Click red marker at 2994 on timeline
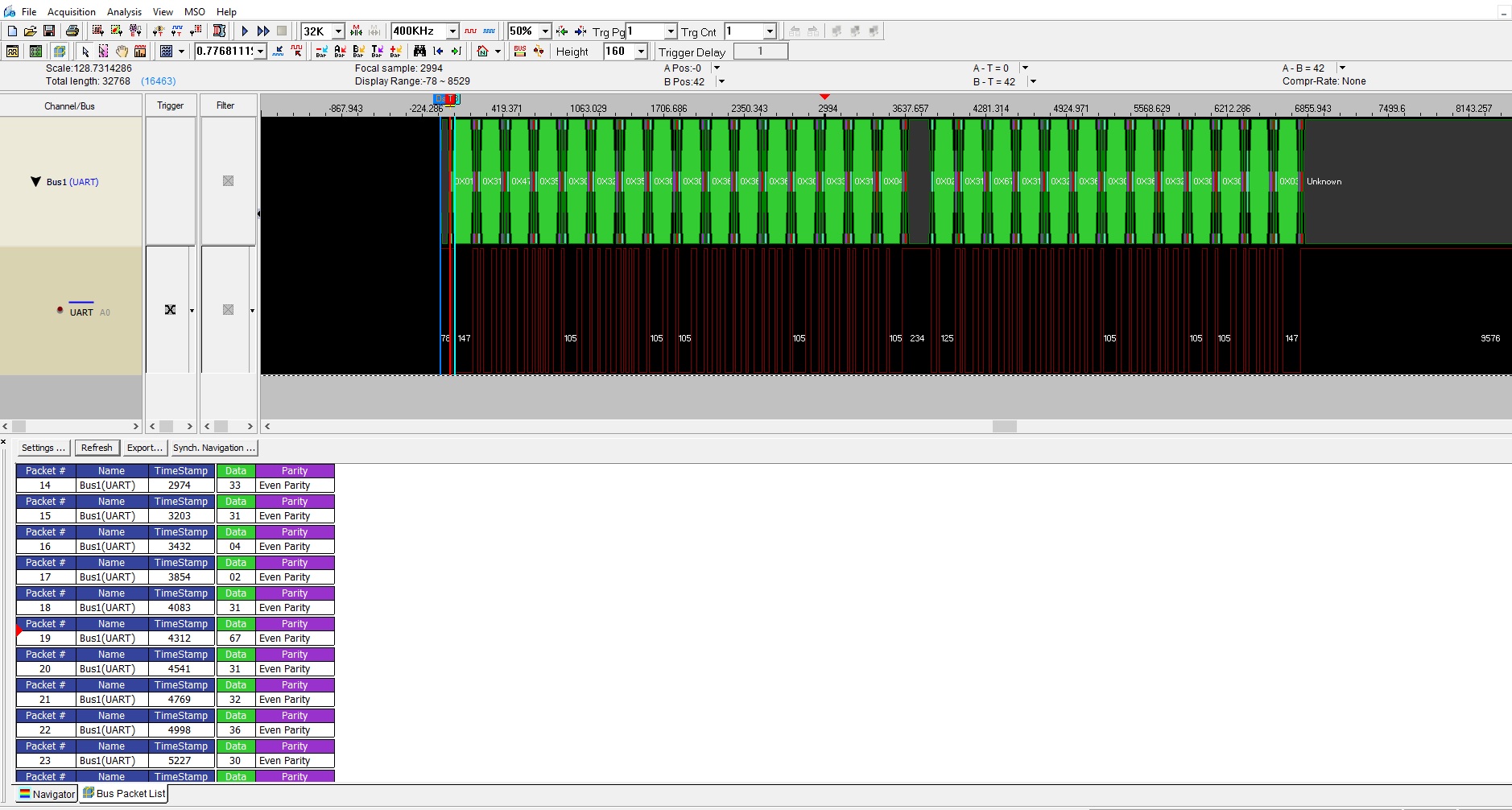1512x810 pixels. [824, 97]
